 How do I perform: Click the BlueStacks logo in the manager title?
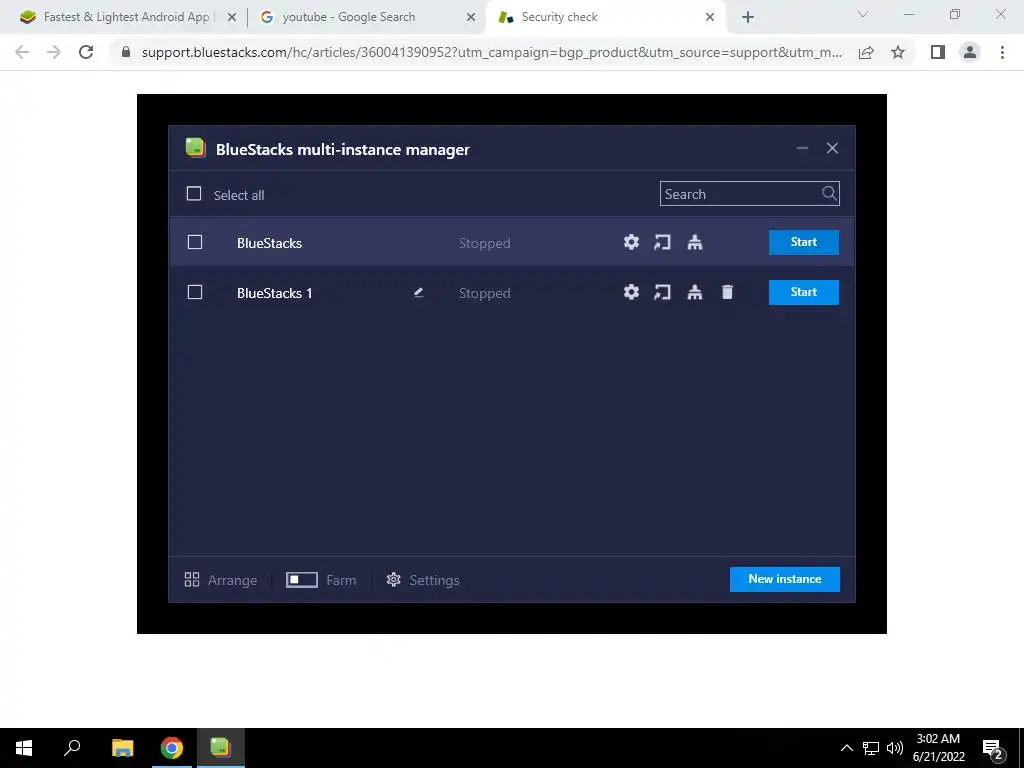click(195, 148)
